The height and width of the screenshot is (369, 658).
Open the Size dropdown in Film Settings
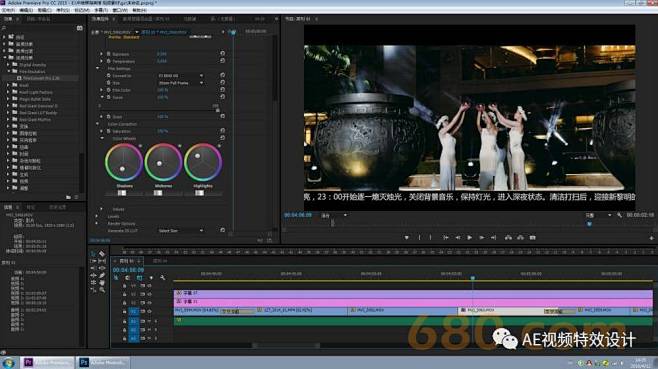pyautogui.click(x=180, y=83)
